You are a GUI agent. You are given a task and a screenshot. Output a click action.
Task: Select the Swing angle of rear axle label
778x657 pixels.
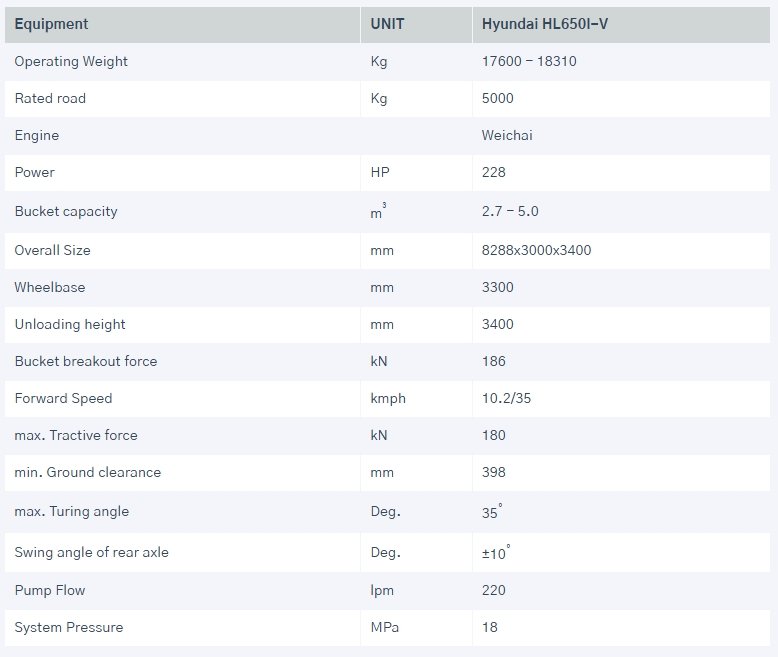click(92, 553)
